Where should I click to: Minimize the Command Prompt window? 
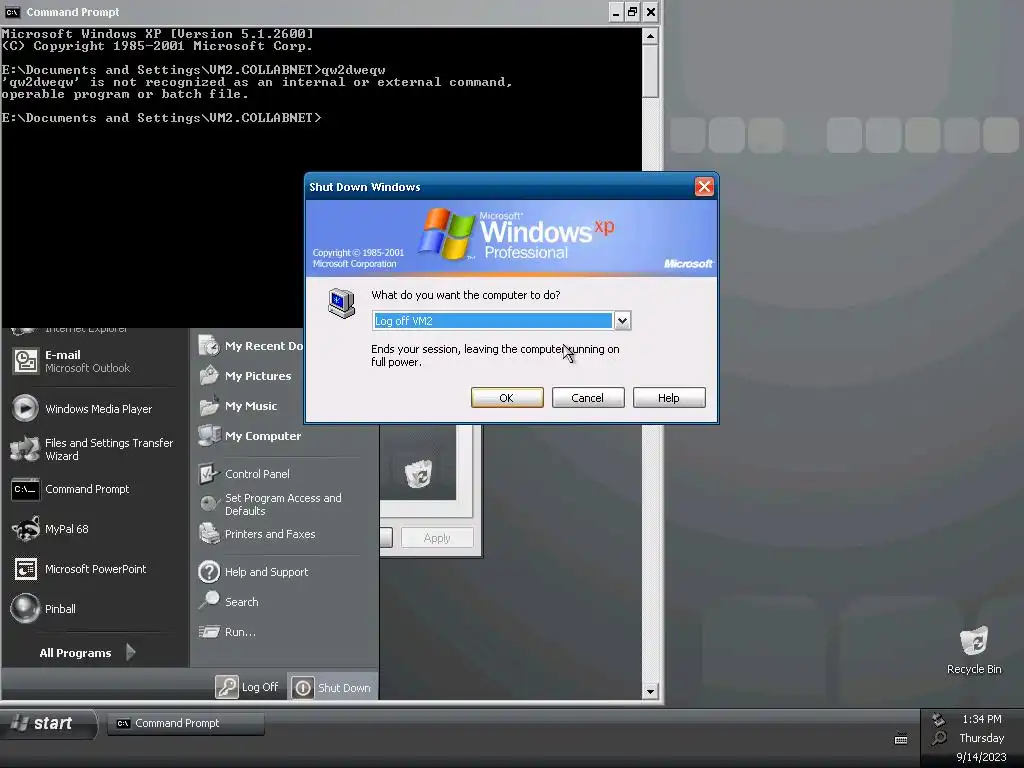point(616,12)
